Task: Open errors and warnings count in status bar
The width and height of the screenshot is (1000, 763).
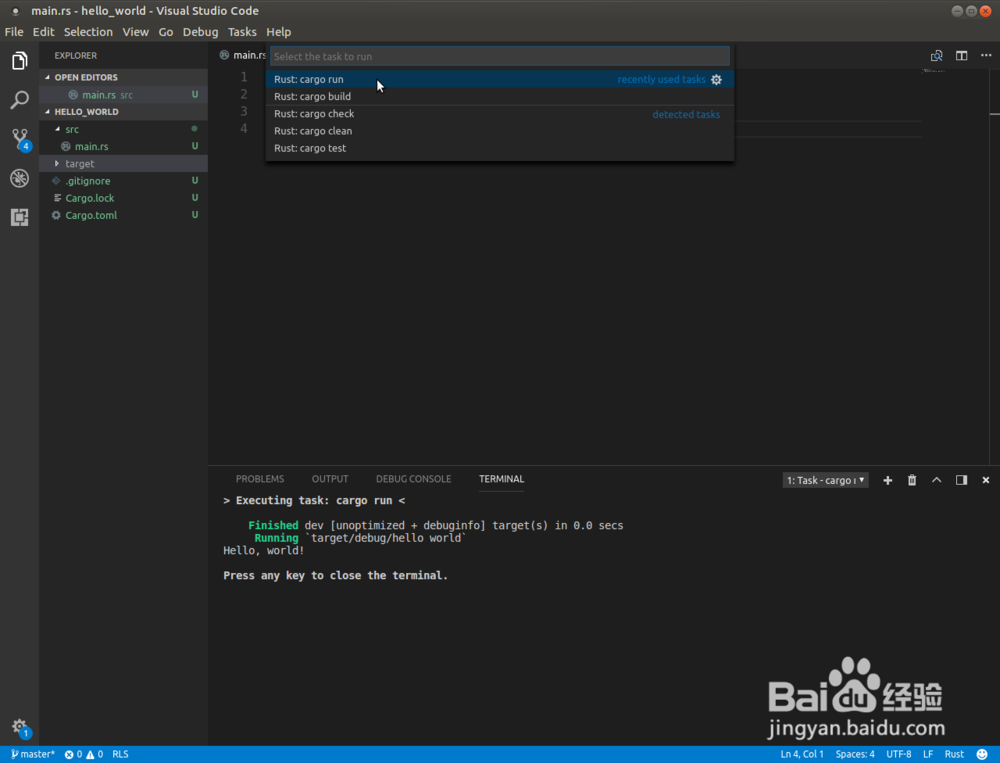Action: click(84, 754)
